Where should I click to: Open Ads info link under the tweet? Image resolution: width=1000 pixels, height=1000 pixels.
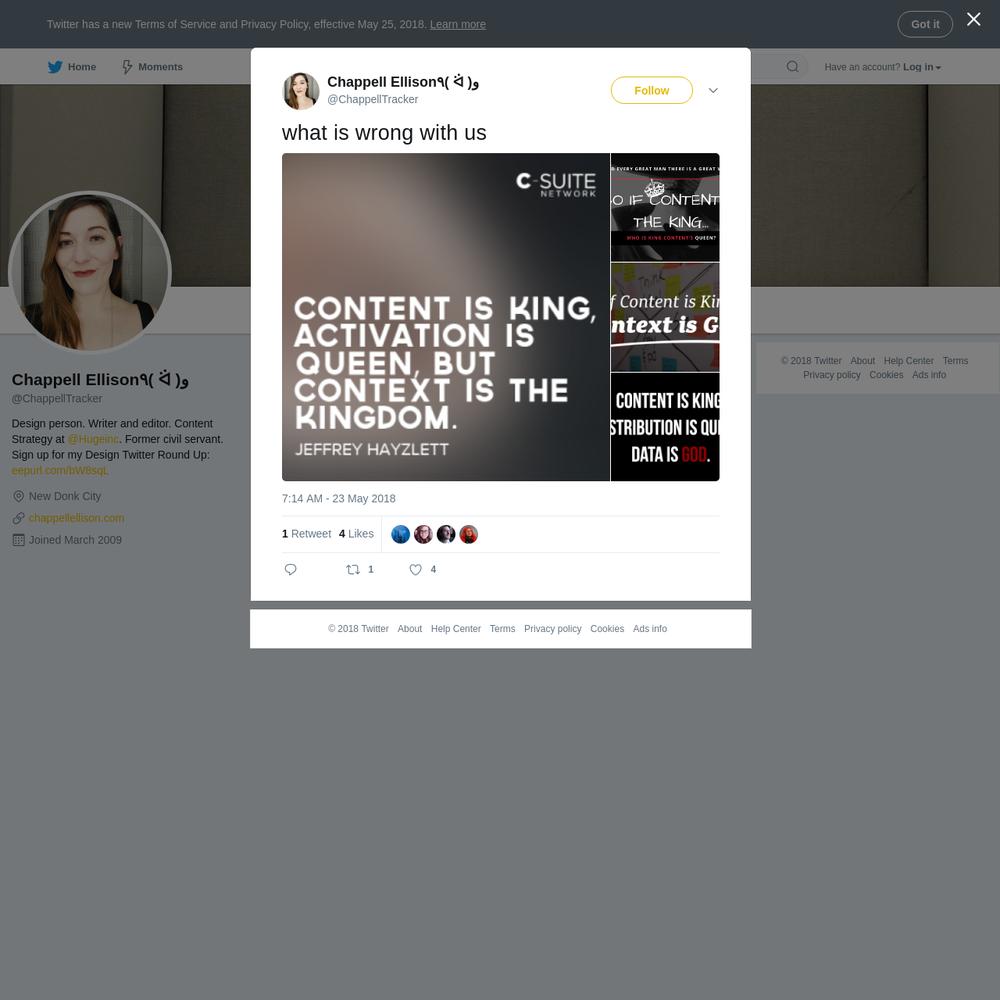[650, 629]
